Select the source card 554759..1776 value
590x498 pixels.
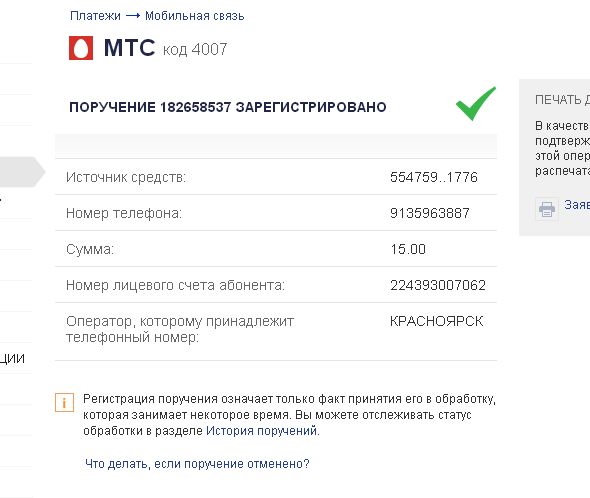point(433,177)
